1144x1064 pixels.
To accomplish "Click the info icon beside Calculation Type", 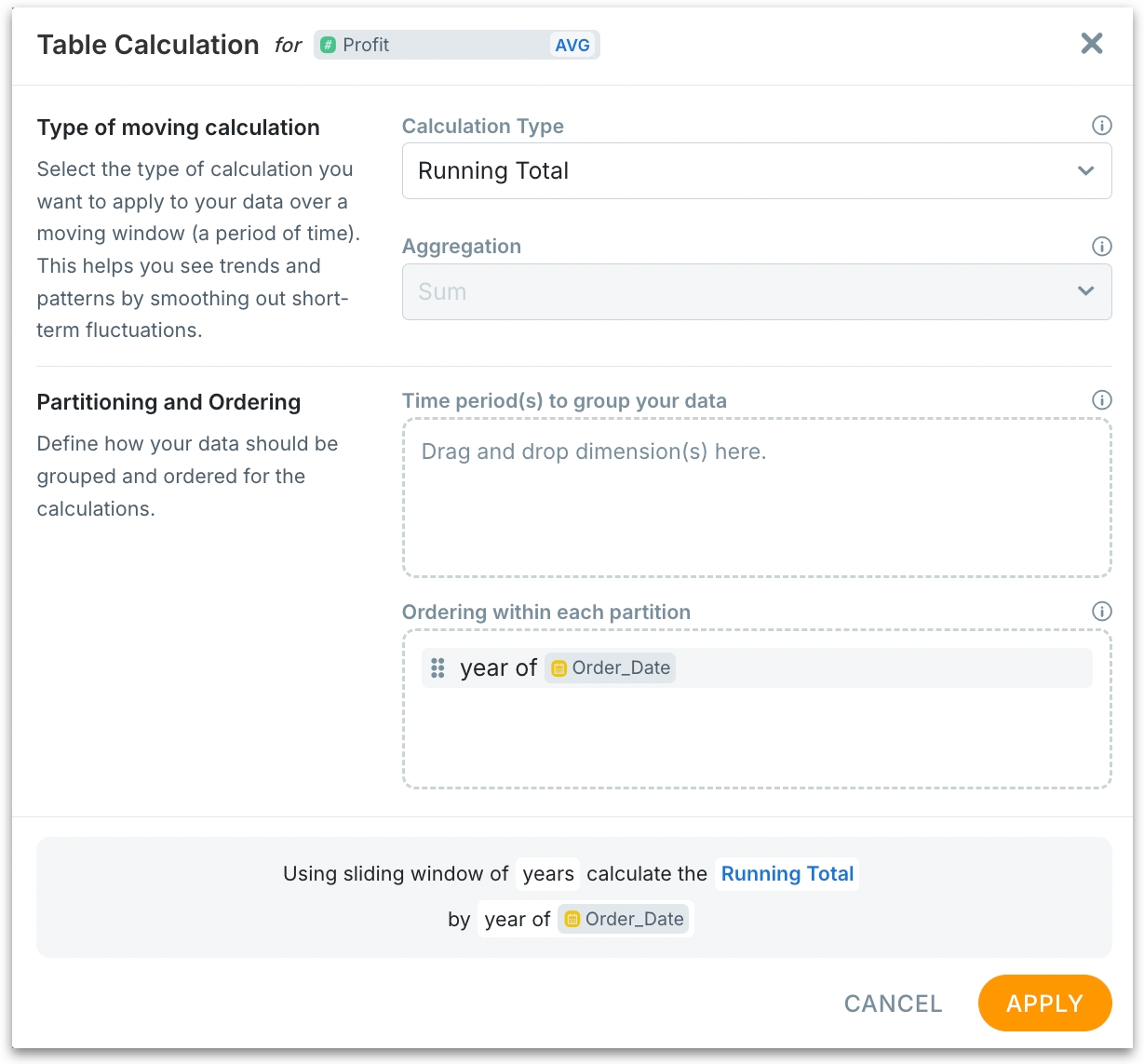I will coord(1101,126).
